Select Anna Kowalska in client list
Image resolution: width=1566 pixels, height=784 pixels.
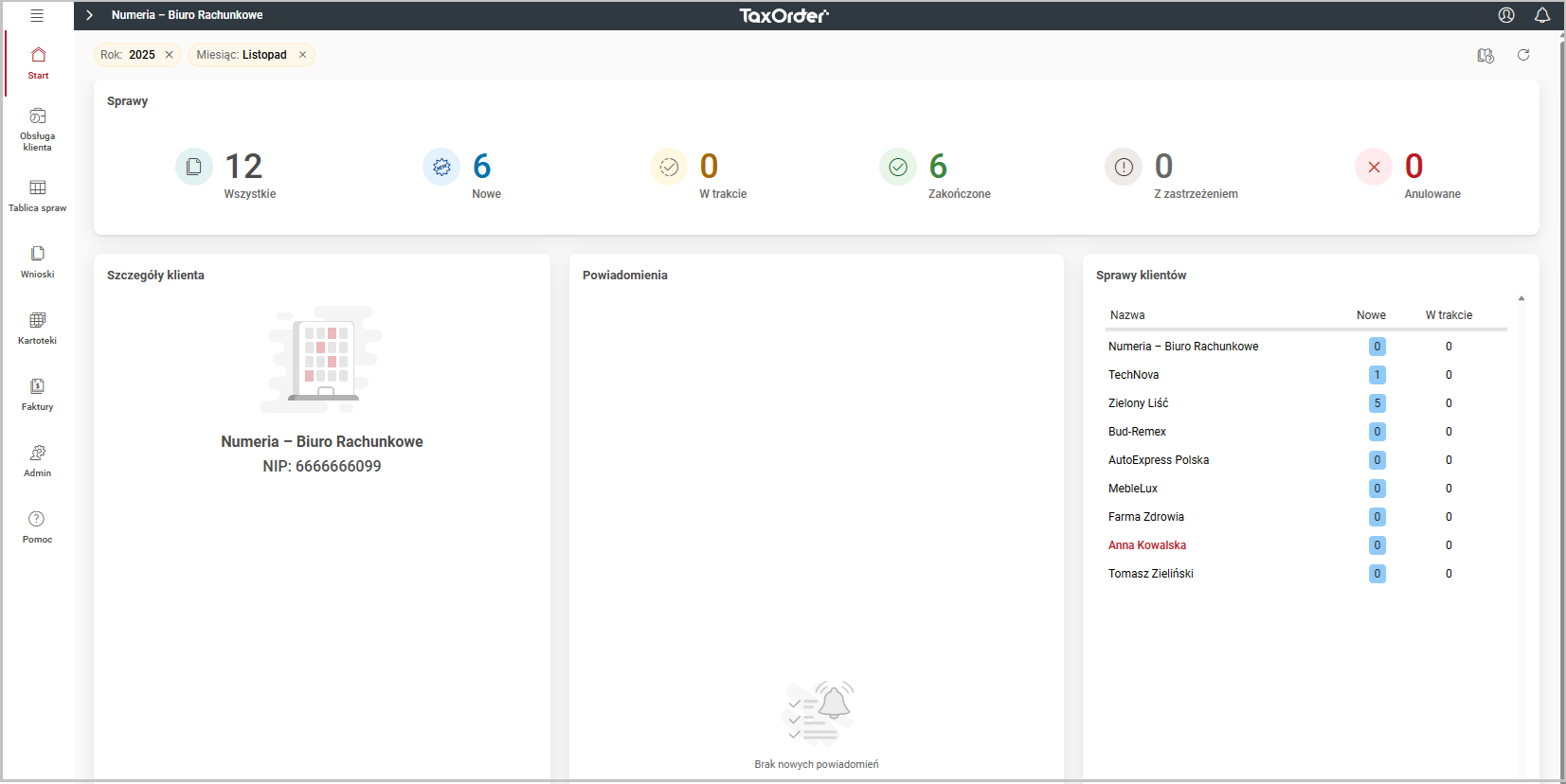point(1147,545)
